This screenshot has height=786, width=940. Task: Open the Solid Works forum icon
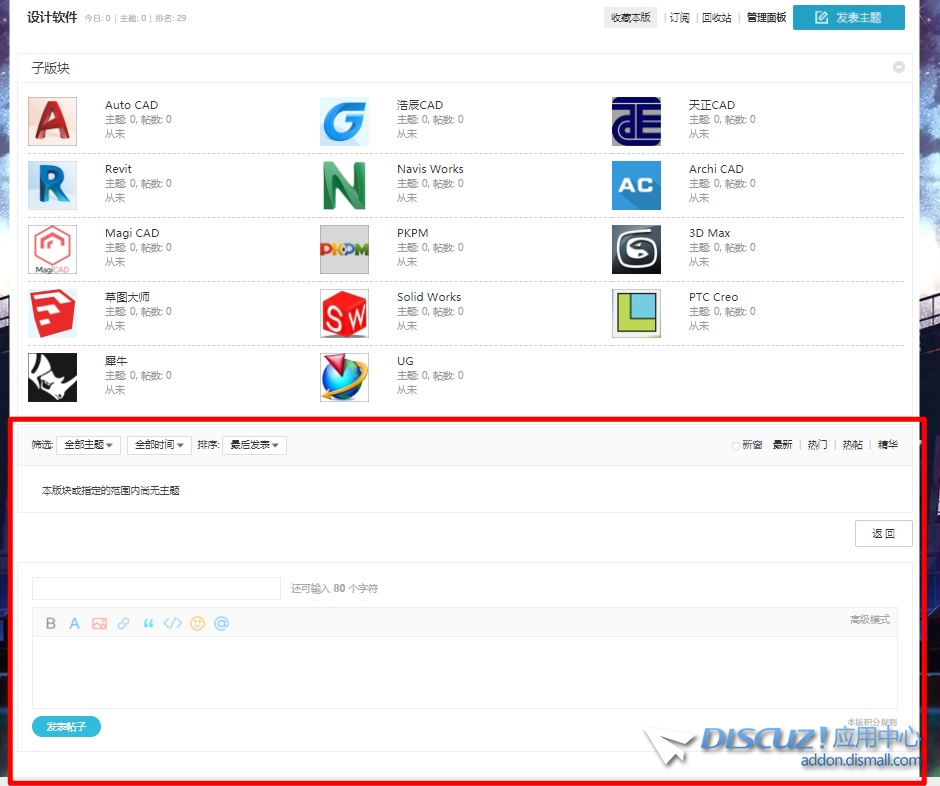click(x=344, y=314)
